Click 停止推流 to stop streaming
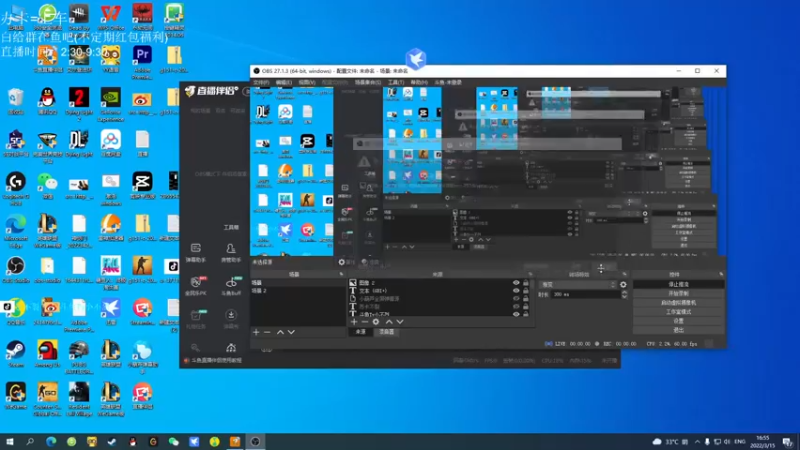The image size is (800, 450). (678, 284)
